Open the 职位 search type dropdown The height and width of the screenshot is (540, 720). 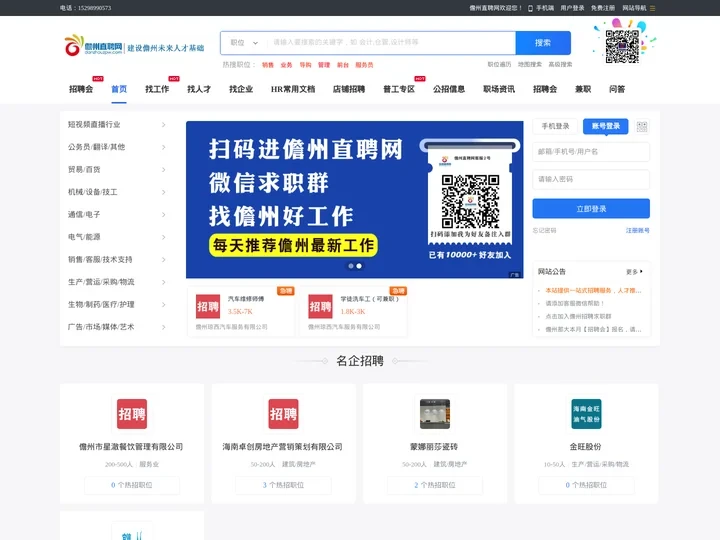click(x=244, y=43)
